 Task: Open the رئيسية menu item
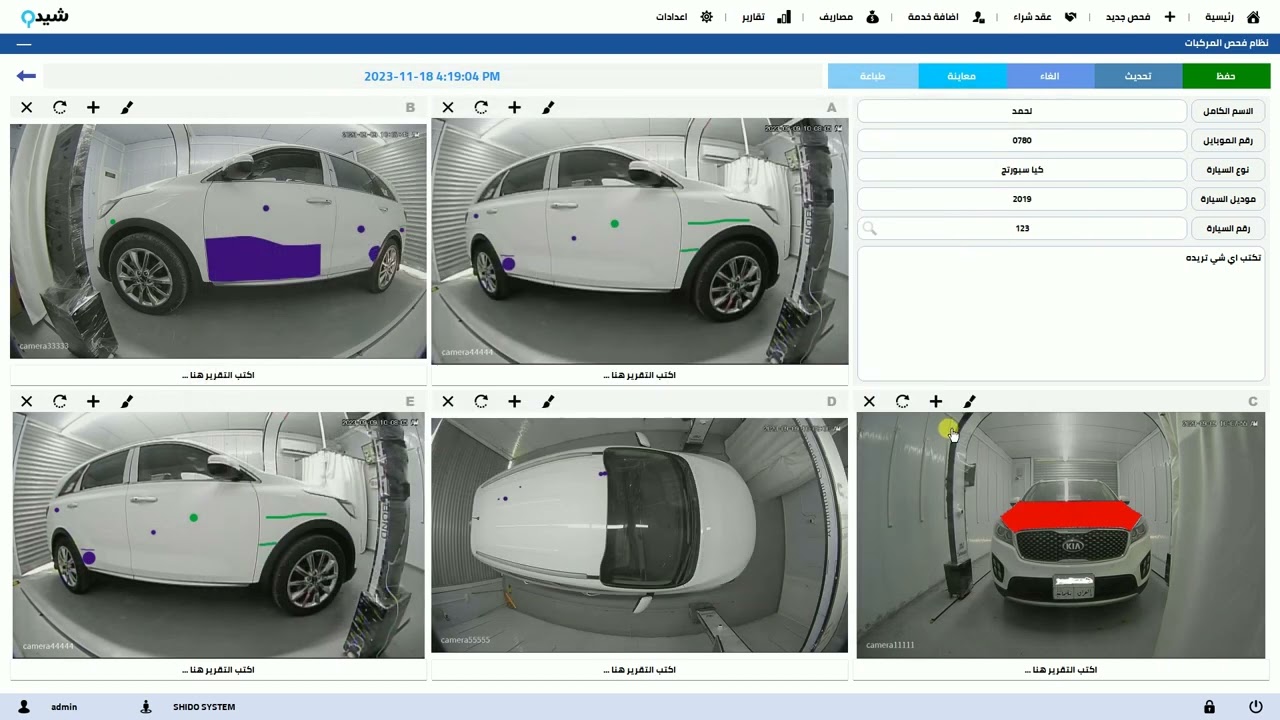click(x=1219, y=17)
